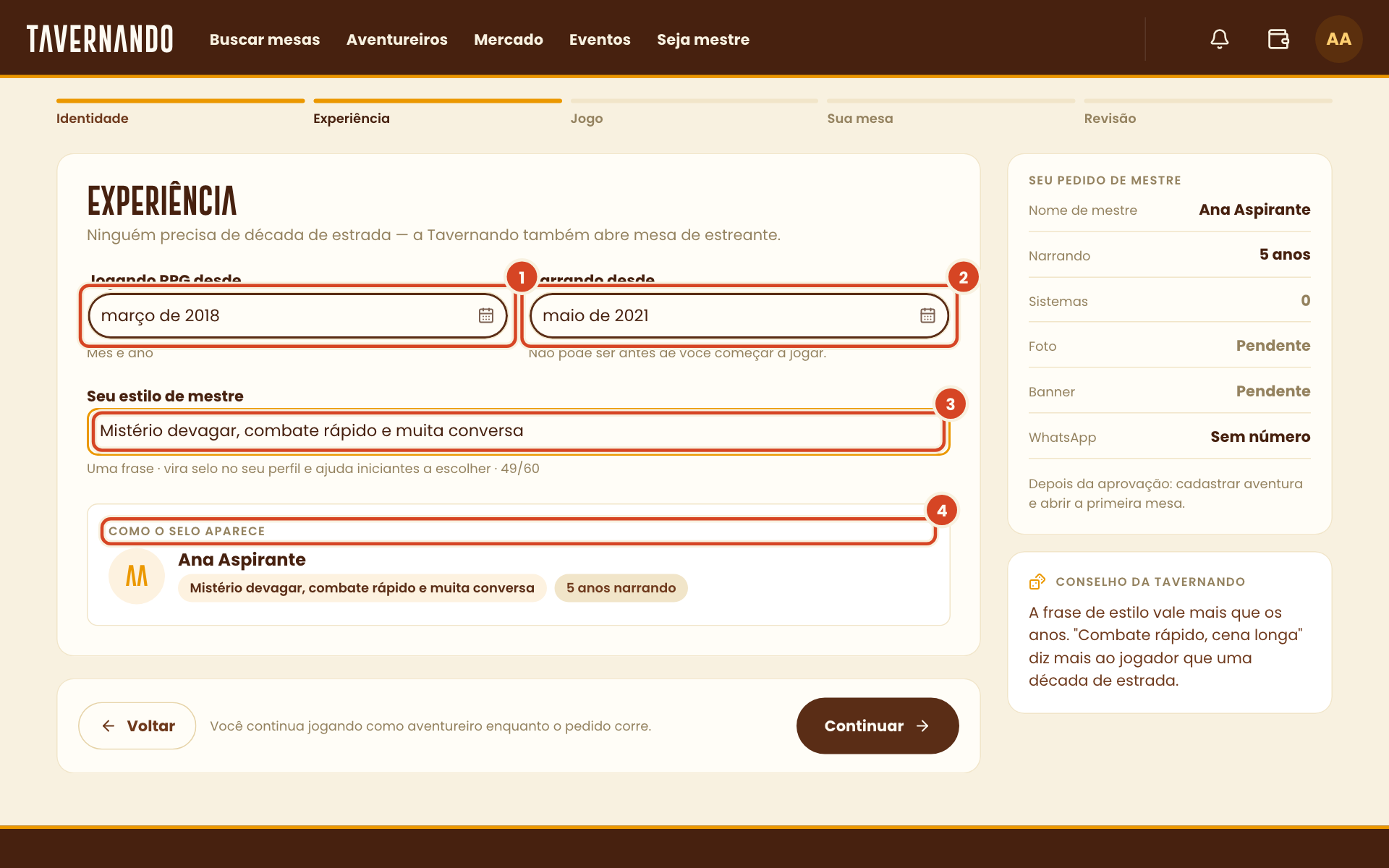Image resolution: width=1389 pixels, height=868 pixels.
Task: Open Aventureiros in the nav bar
Action: (396, 39)
